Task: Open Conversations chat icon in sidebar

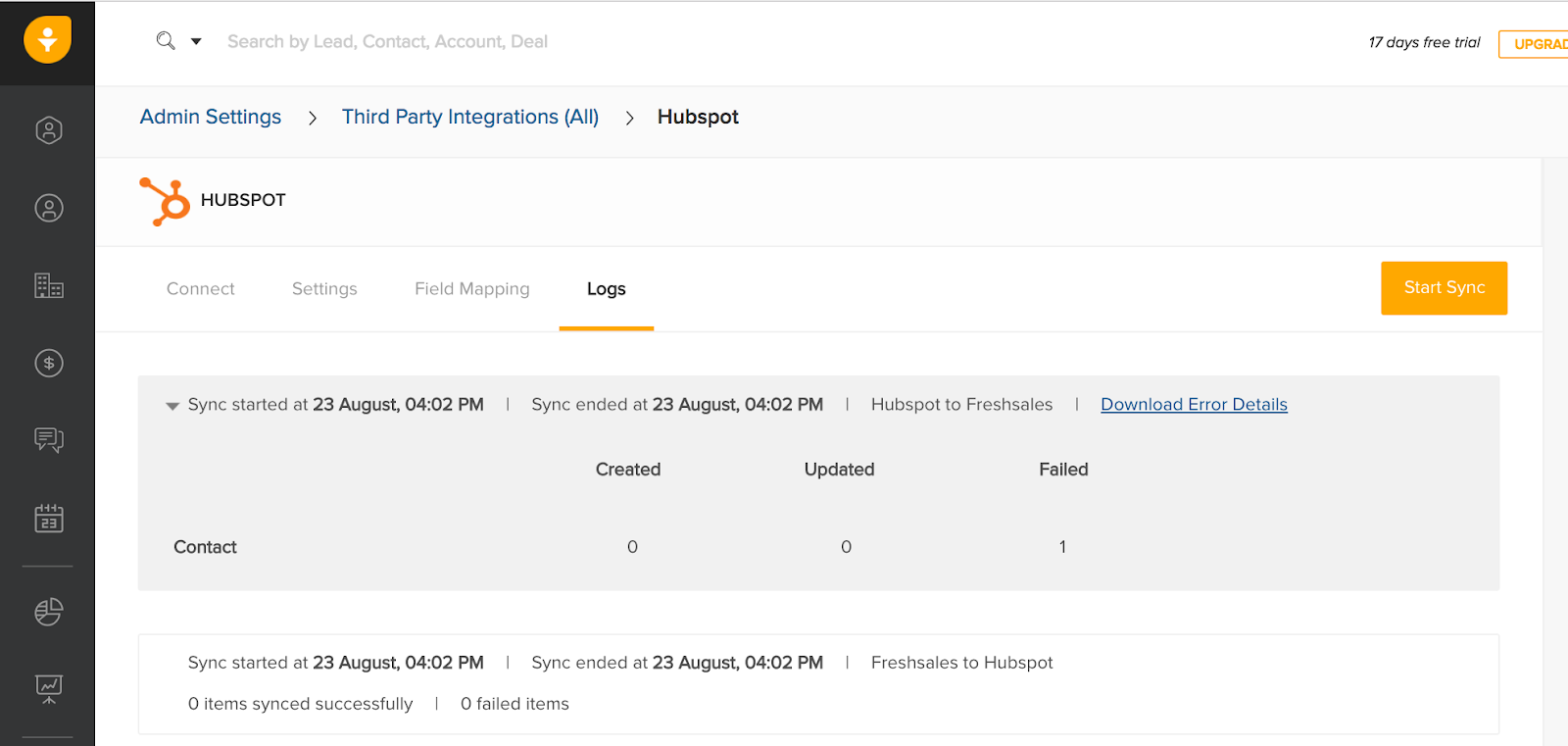Action: 49,440
